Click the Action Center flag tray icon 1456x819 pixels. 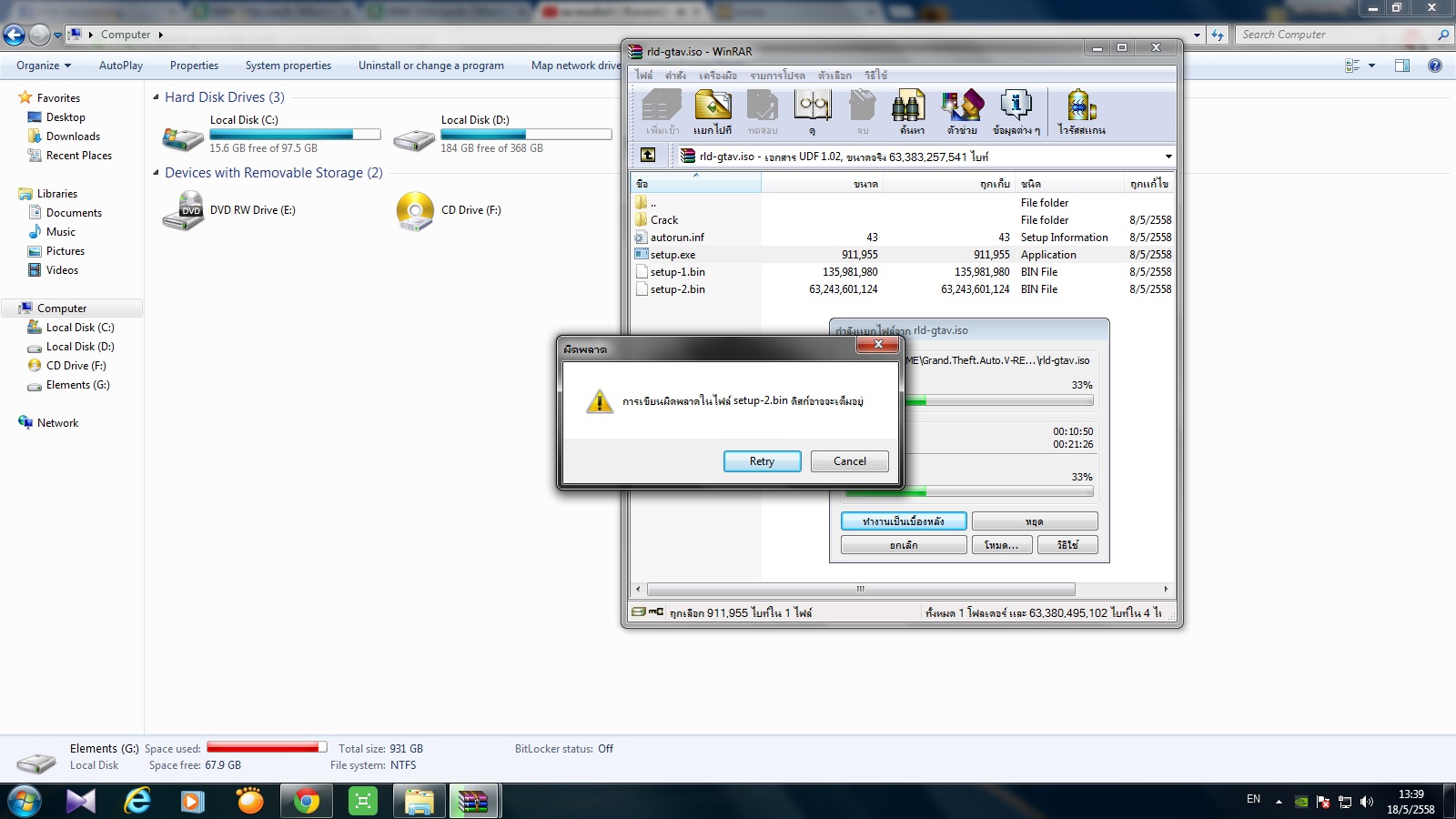[1323, 802]
